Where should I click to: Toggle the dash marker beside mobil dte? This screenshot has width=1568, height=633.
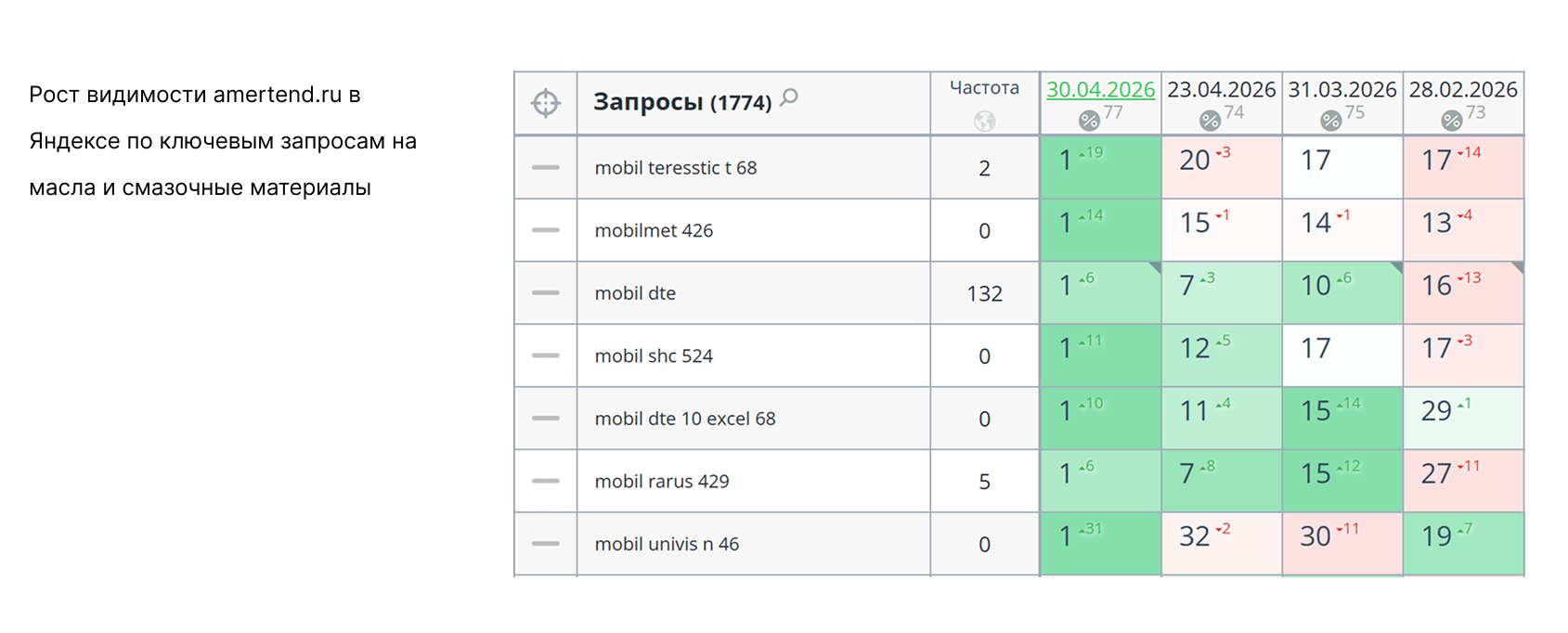546,293
